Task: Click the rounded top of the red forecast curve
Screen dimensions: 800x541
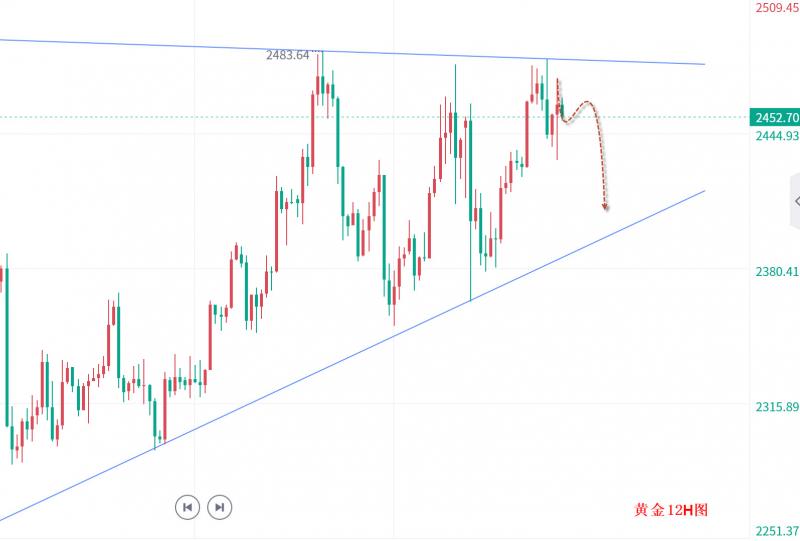Action: tap(586, 103)
